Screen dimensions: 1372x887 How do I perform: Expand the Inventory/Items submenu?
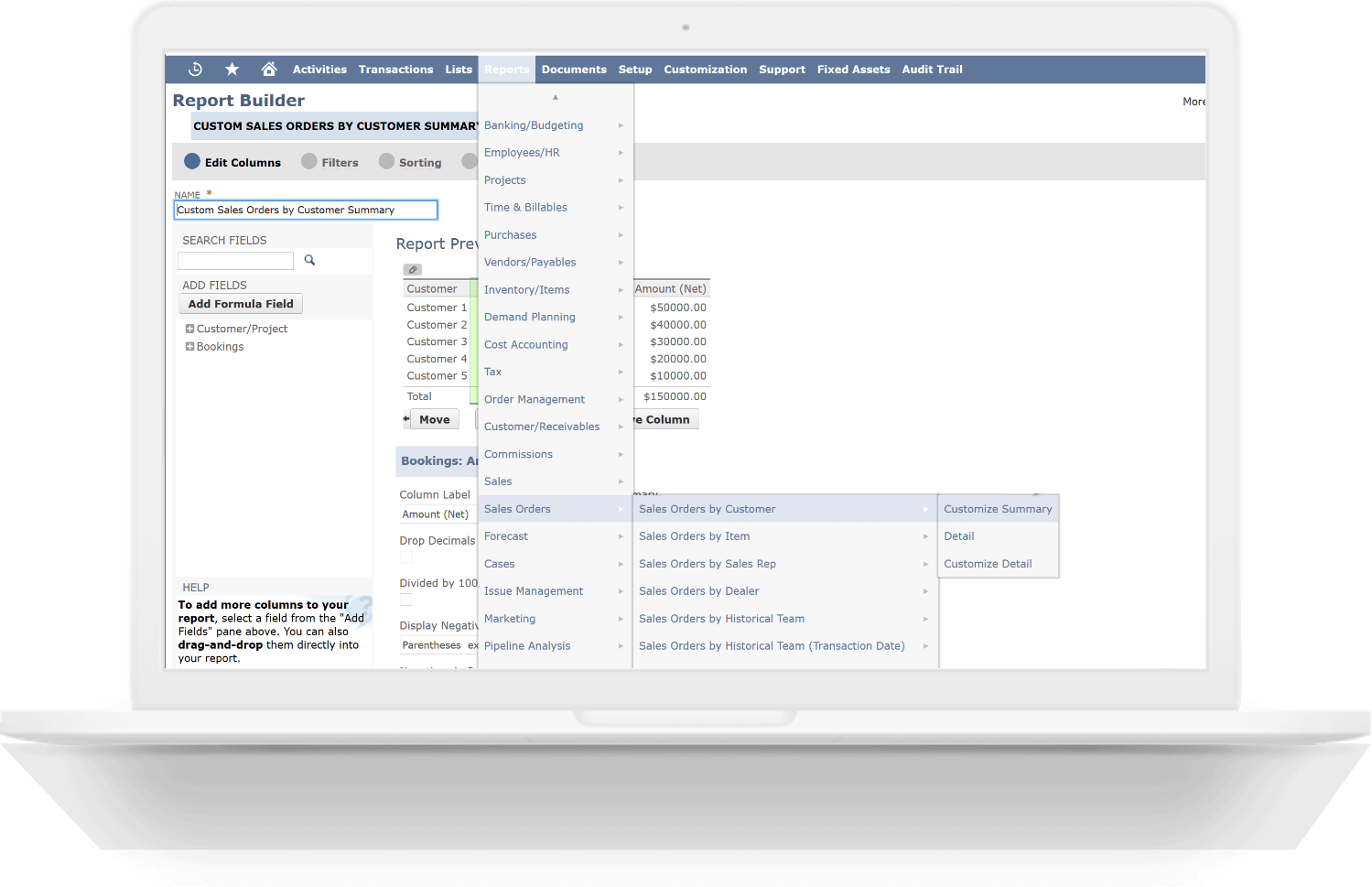555,290
